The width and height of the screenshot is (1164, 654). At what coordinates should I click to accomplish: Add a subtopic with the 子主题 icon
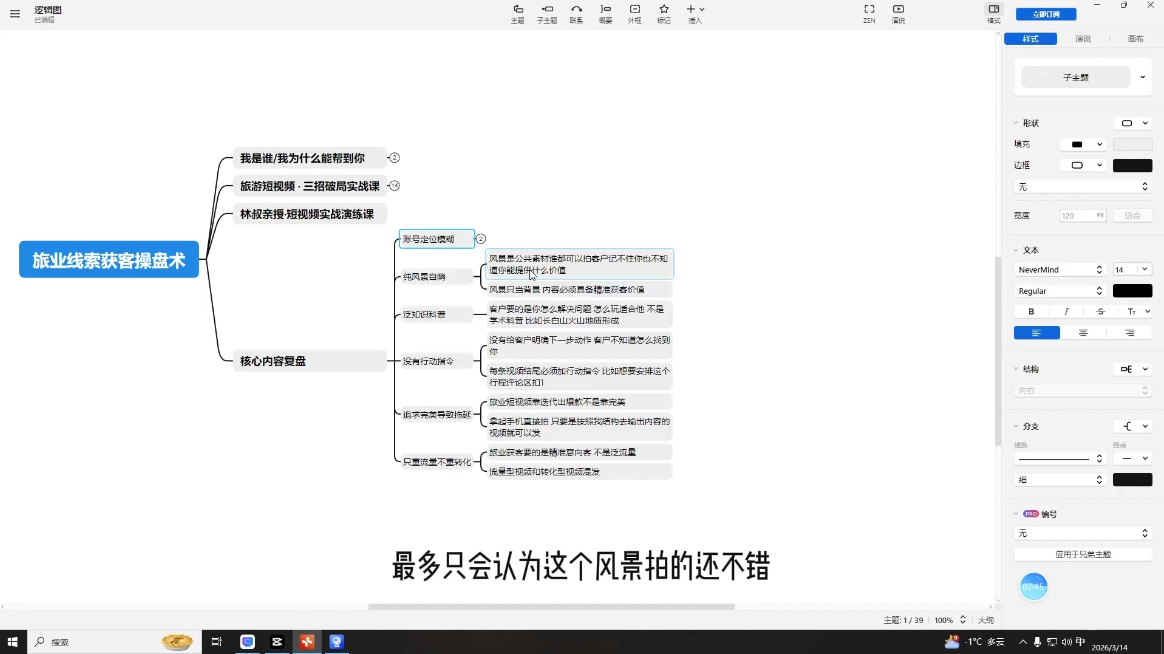(x=547, y=13)
